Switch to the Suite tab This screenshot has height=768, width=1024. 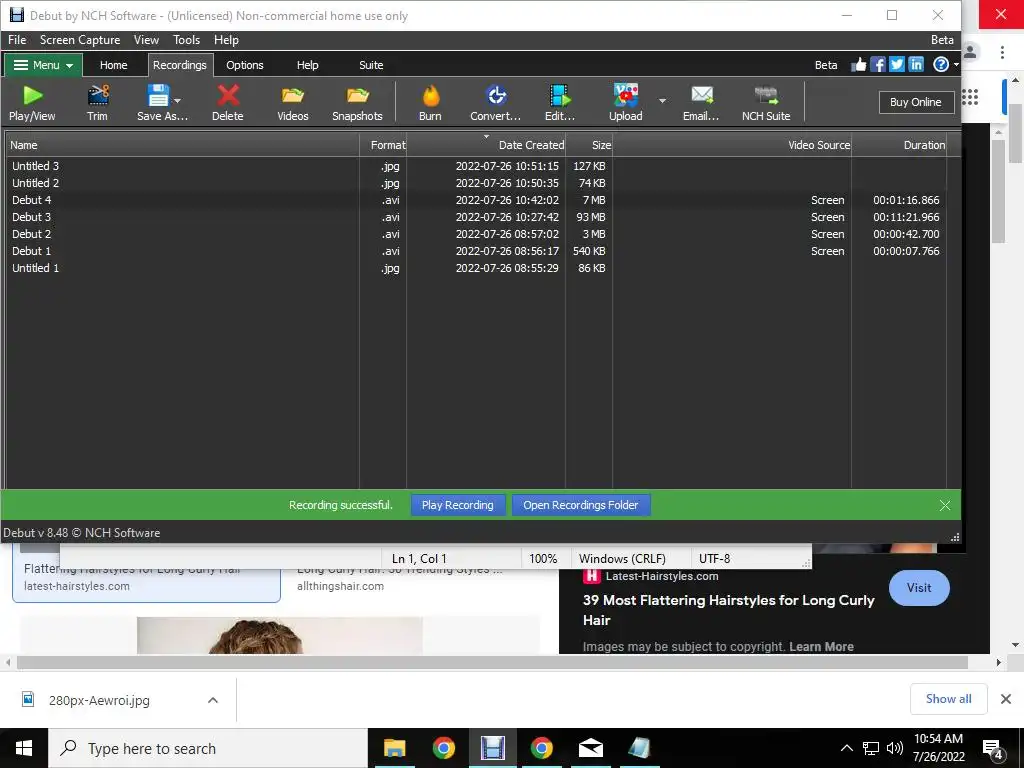[x=371, y=65]
